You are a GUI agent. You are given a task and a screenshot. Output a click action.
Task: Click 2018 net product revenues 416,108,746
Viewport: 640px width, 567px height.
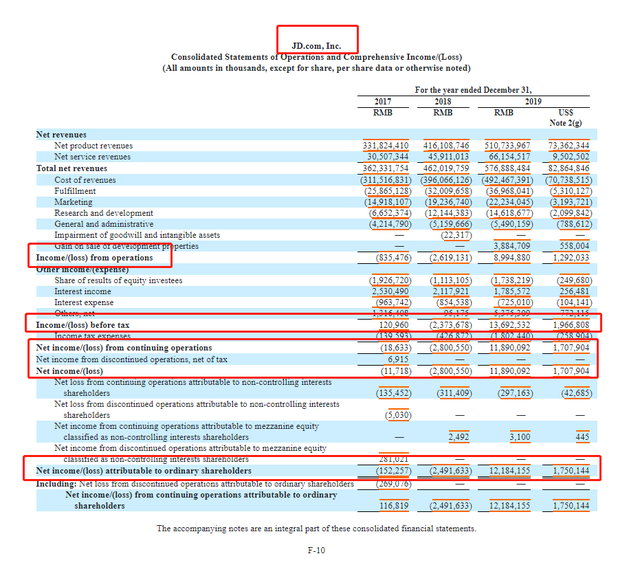446,146
